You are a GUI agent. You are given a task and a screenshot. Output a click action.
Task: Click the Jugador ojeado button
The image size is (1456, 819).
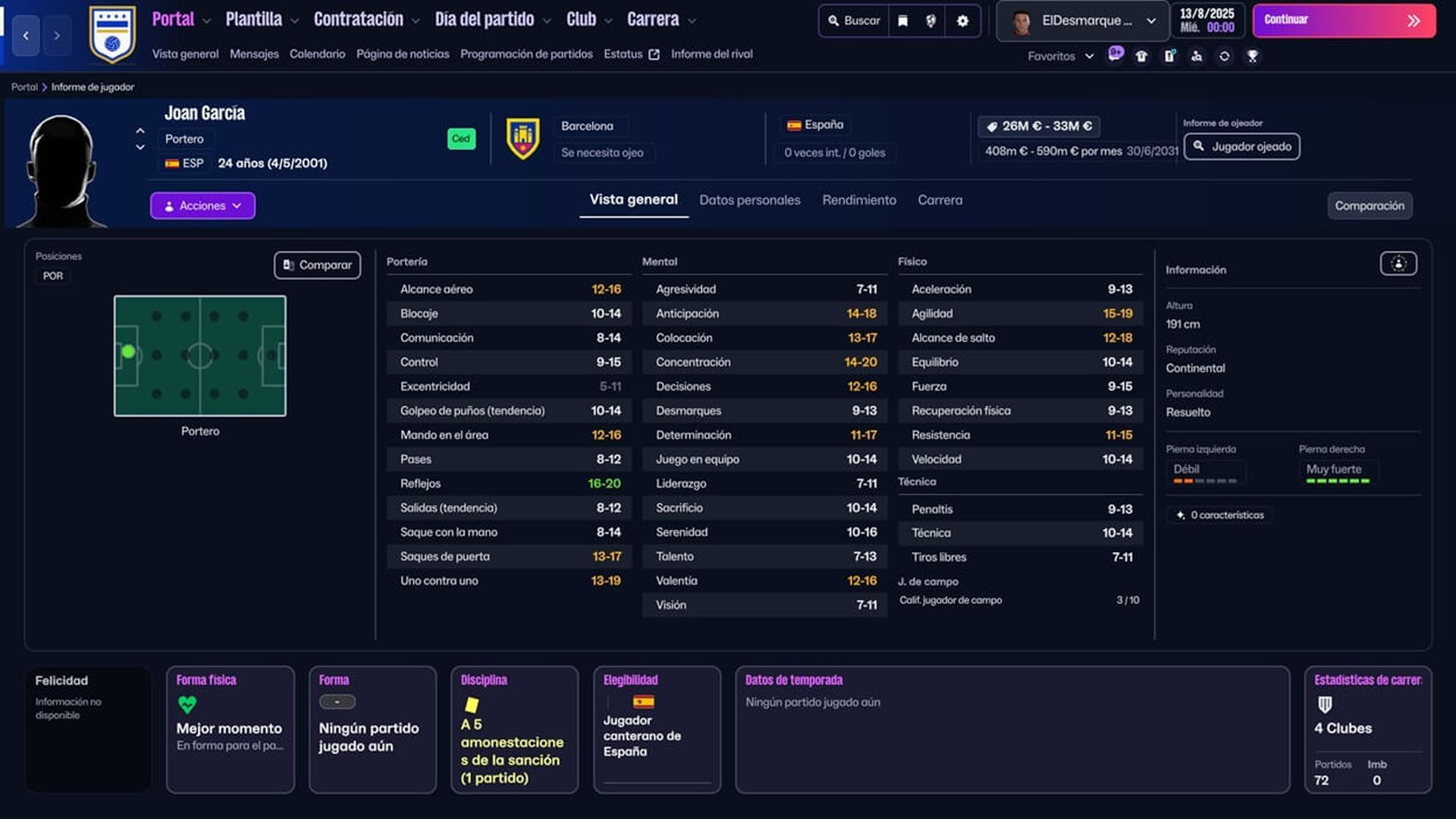point(1241,146)
